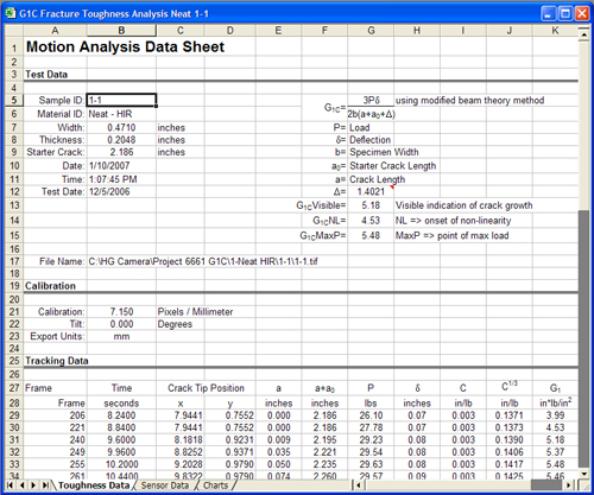This screenshot has height=495, width=594.
Task: Click the Sample ID cell containing 1-1
Action: (x=121, y=100)
